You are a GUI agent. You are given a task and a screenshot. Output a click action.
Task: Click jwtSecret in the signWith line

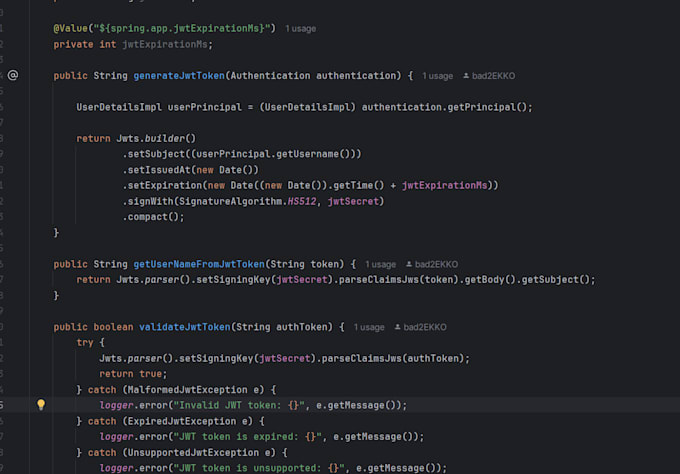353,201
